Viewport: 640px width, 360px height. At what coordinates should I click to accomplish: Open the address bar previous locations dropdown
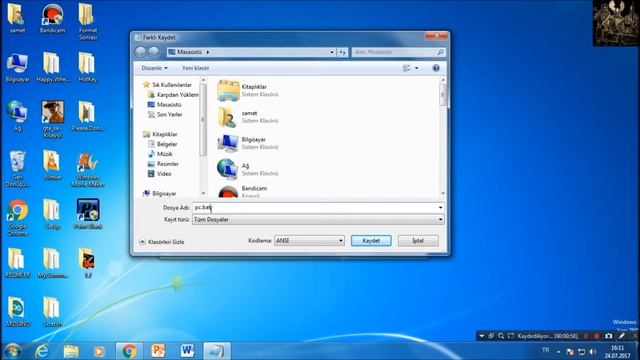[331, 52]
